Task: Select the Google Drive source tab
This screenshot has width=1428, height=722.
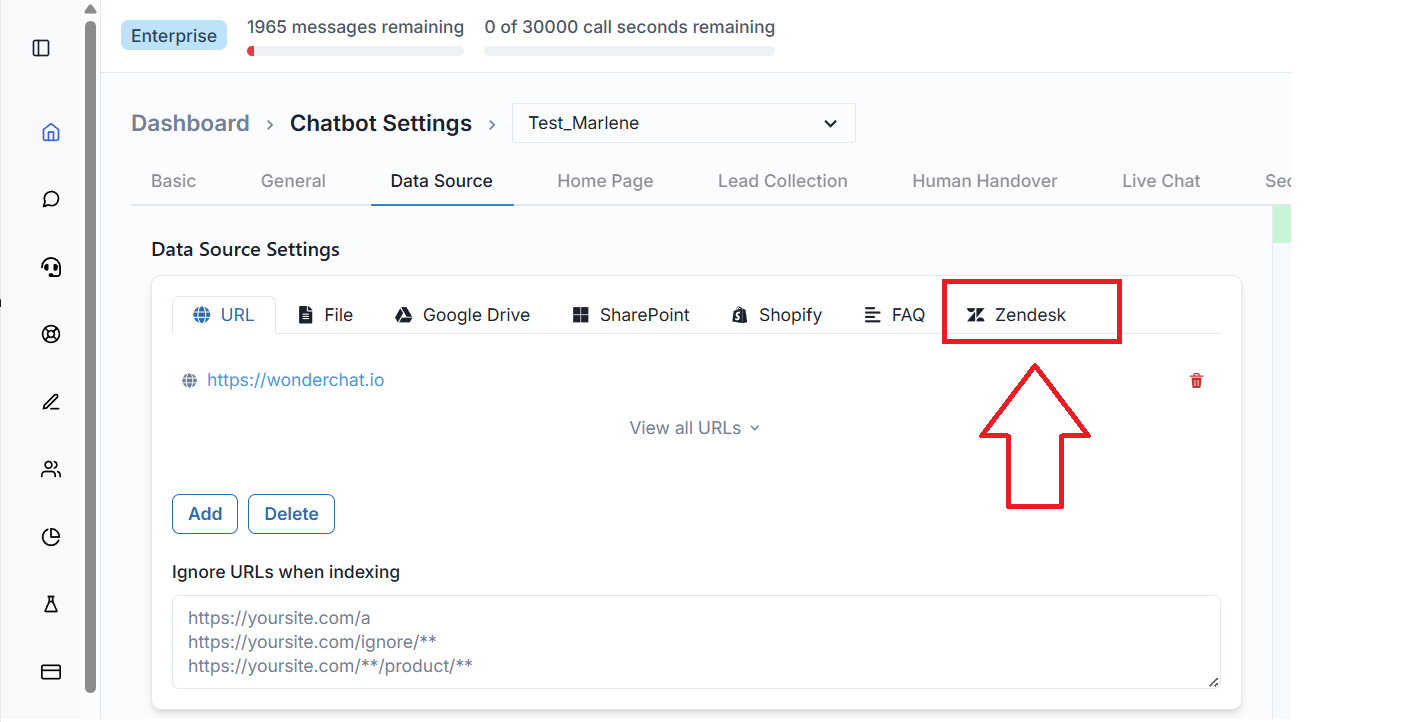Action: (462, 315)
